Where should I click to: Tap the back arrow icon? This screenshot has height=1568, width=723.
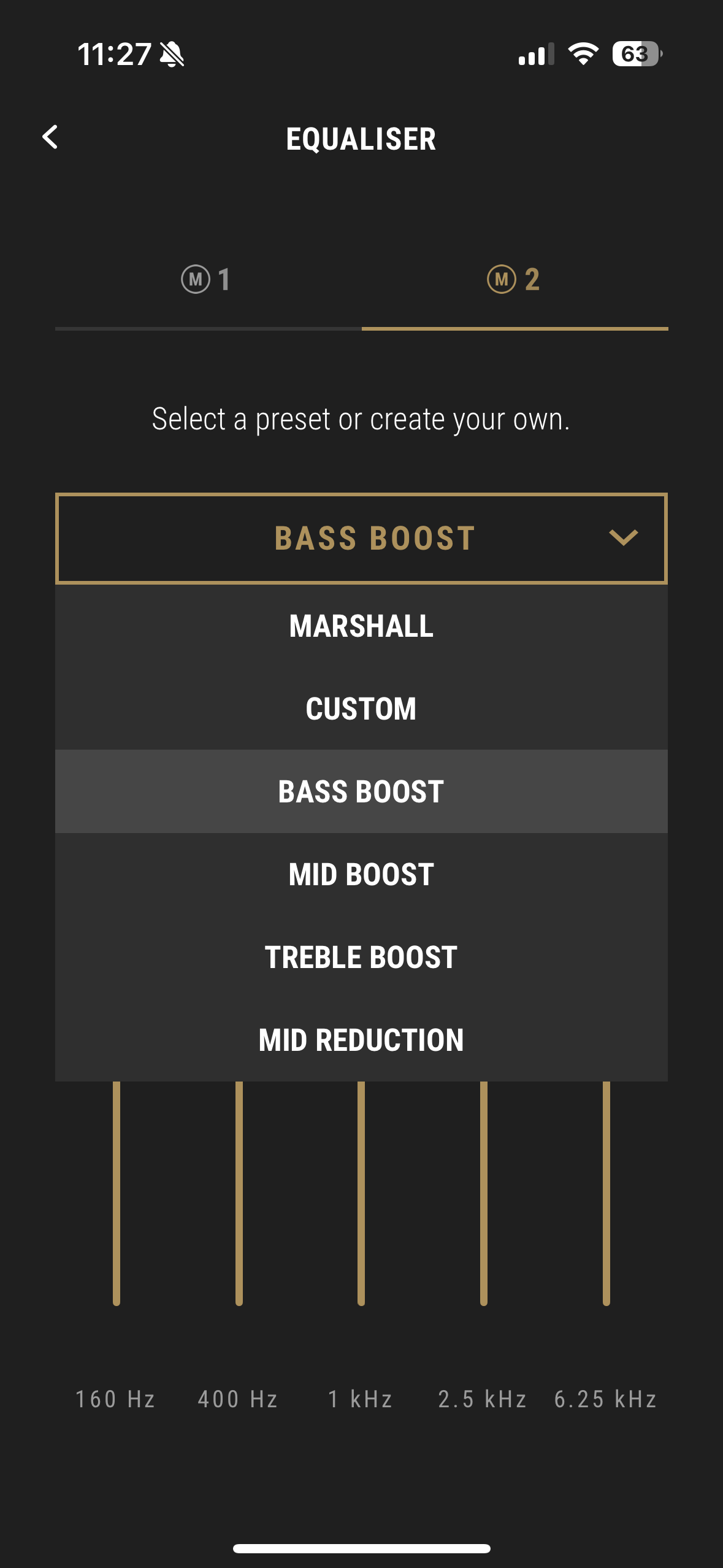tap(50, 137)
